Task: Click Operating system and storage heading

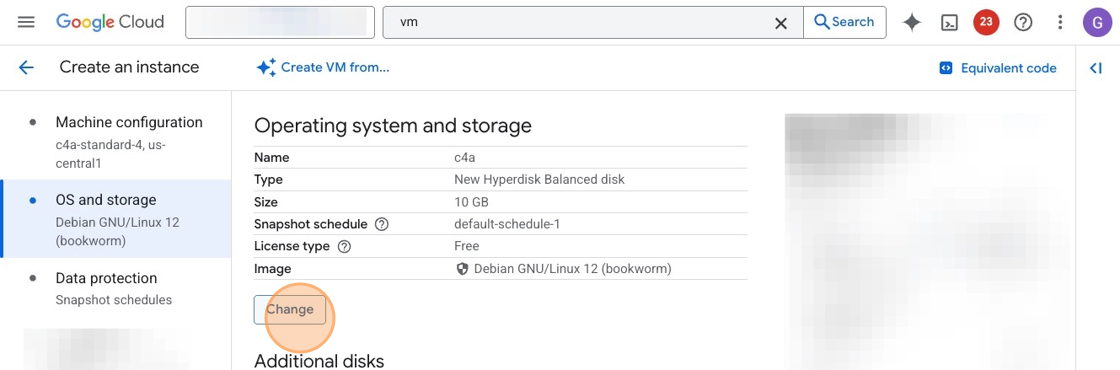Action: (x=393, y=126)
